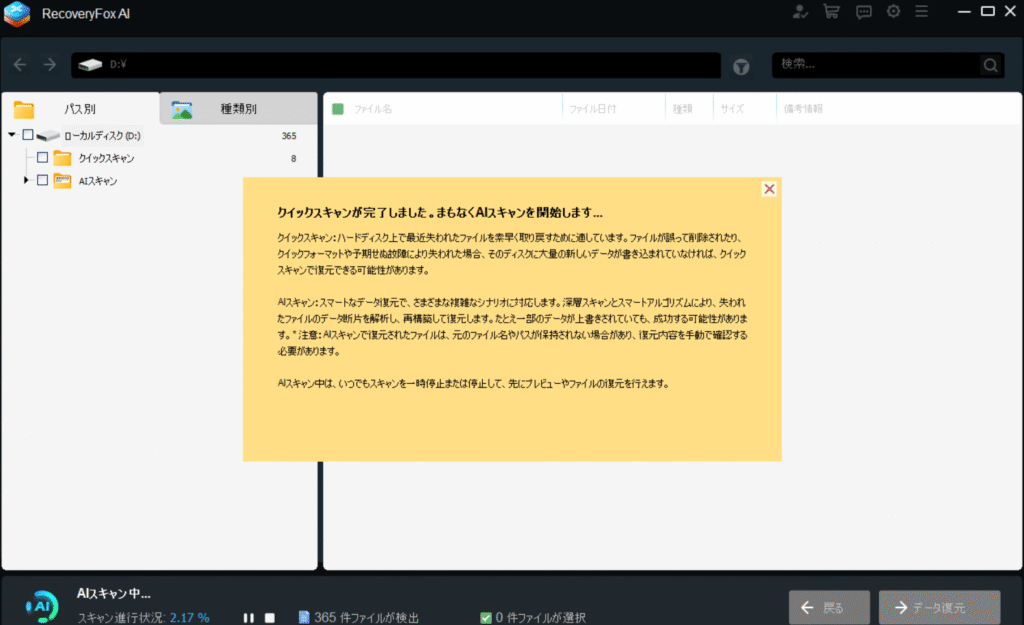Tick the クイックスキャン folder checkbox
1024x625 pixels.
click(42, 158)
